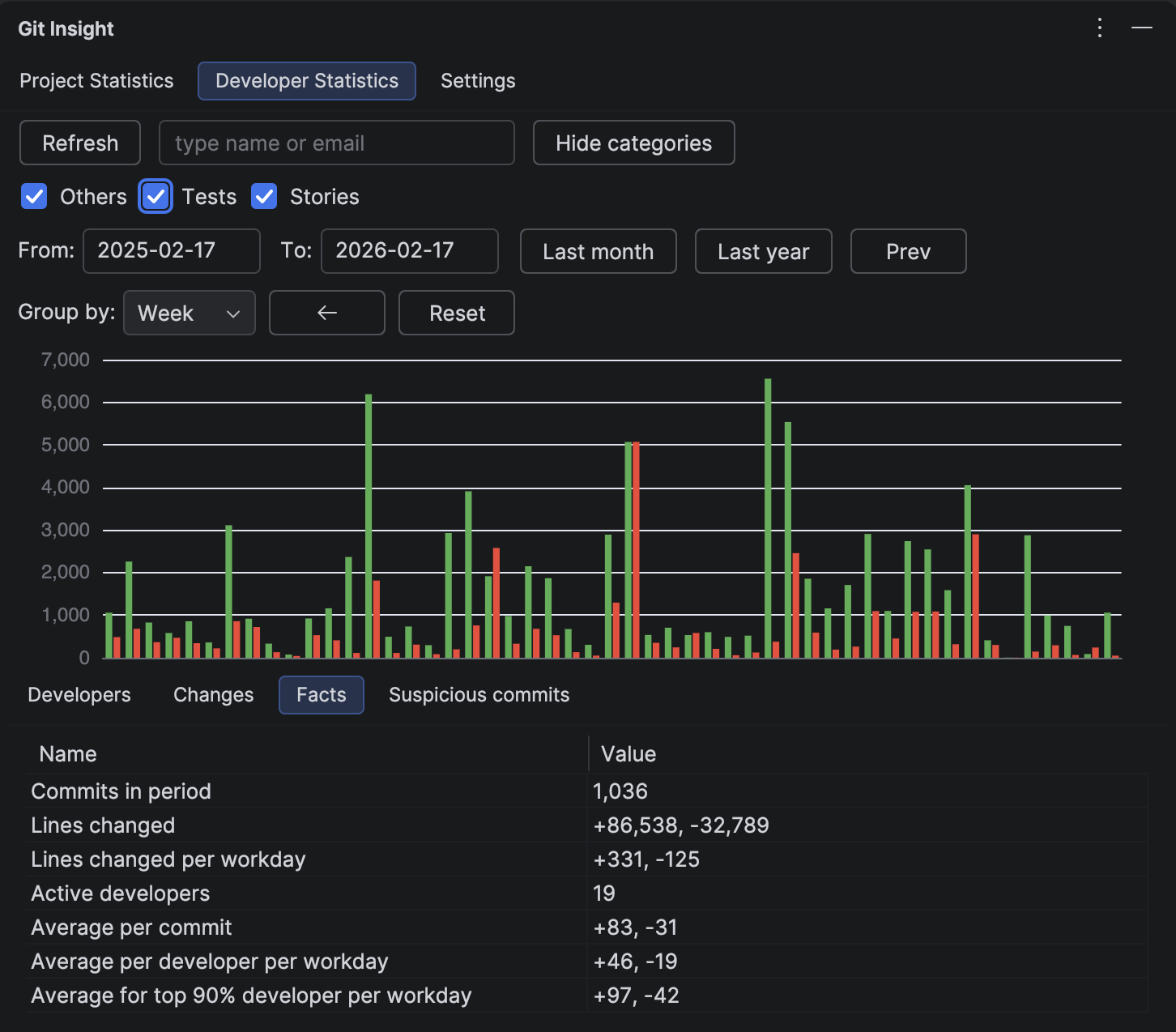Edit the From date field
1176x1032 pixels.
[171, 251]
